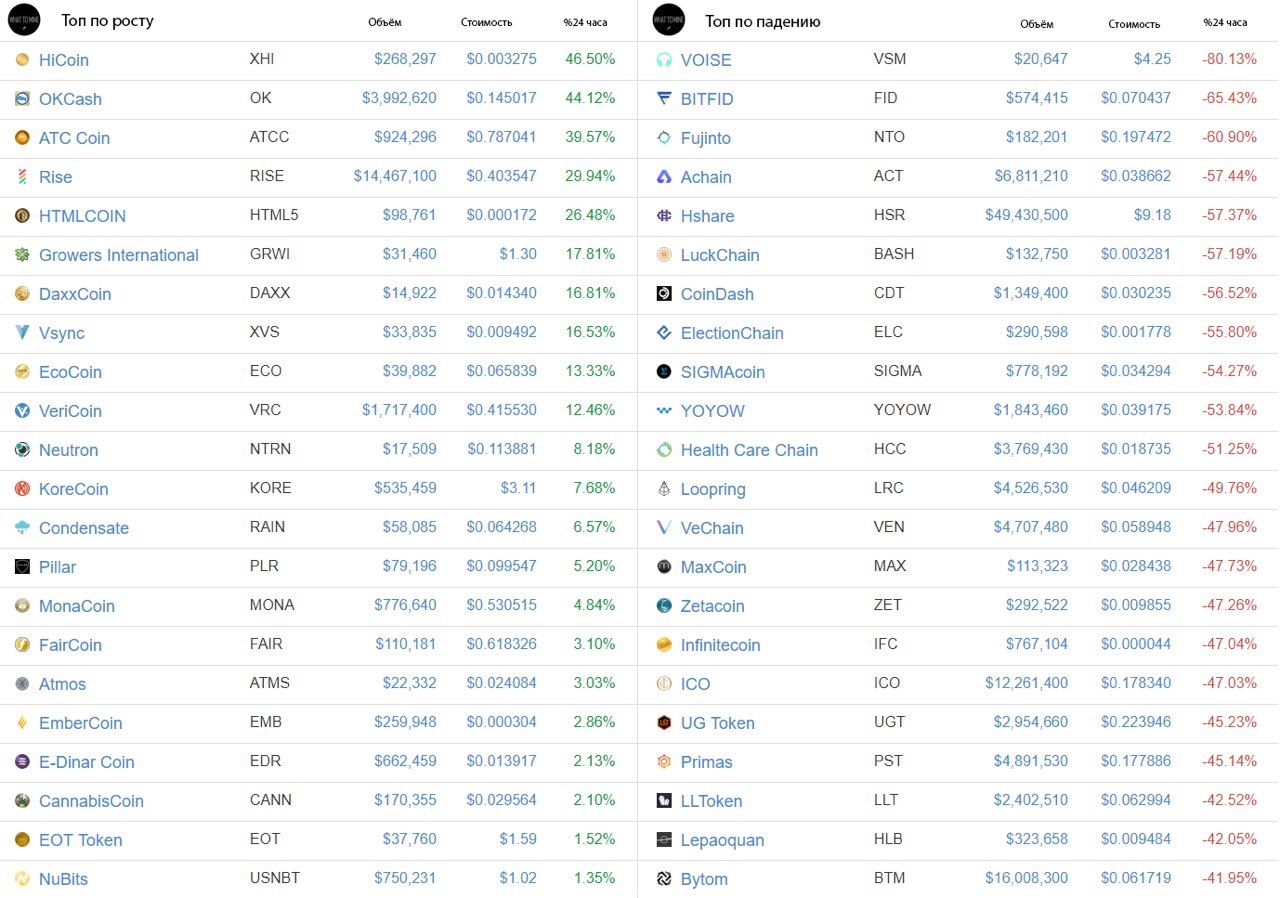The height and width of the screenshot is (898, 1280).
Task: Click the BITFID logo icon
Action: (x=664, y=99)
